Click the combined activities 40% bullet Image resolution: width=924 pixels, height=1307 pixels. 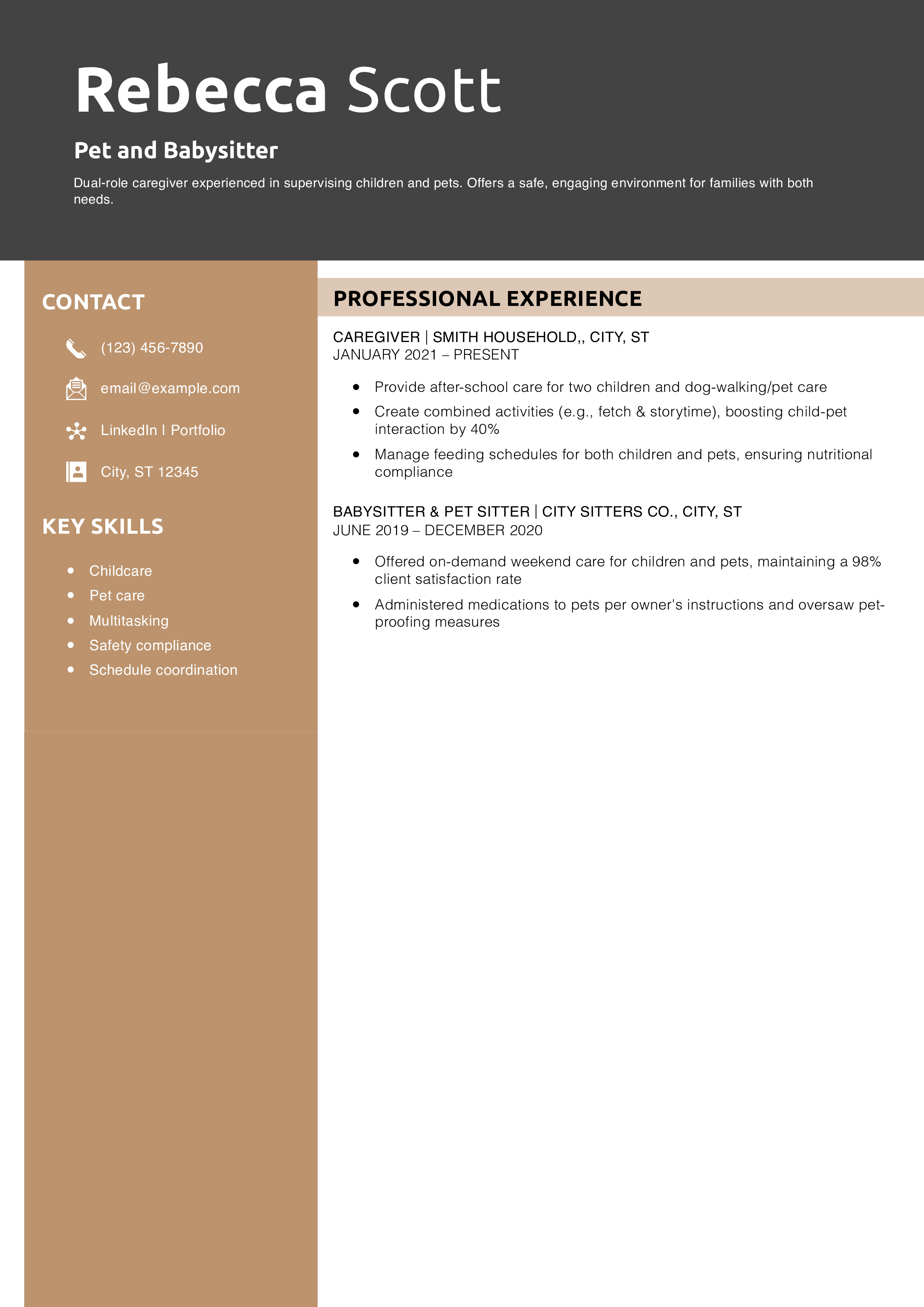(x=610, y=420)
